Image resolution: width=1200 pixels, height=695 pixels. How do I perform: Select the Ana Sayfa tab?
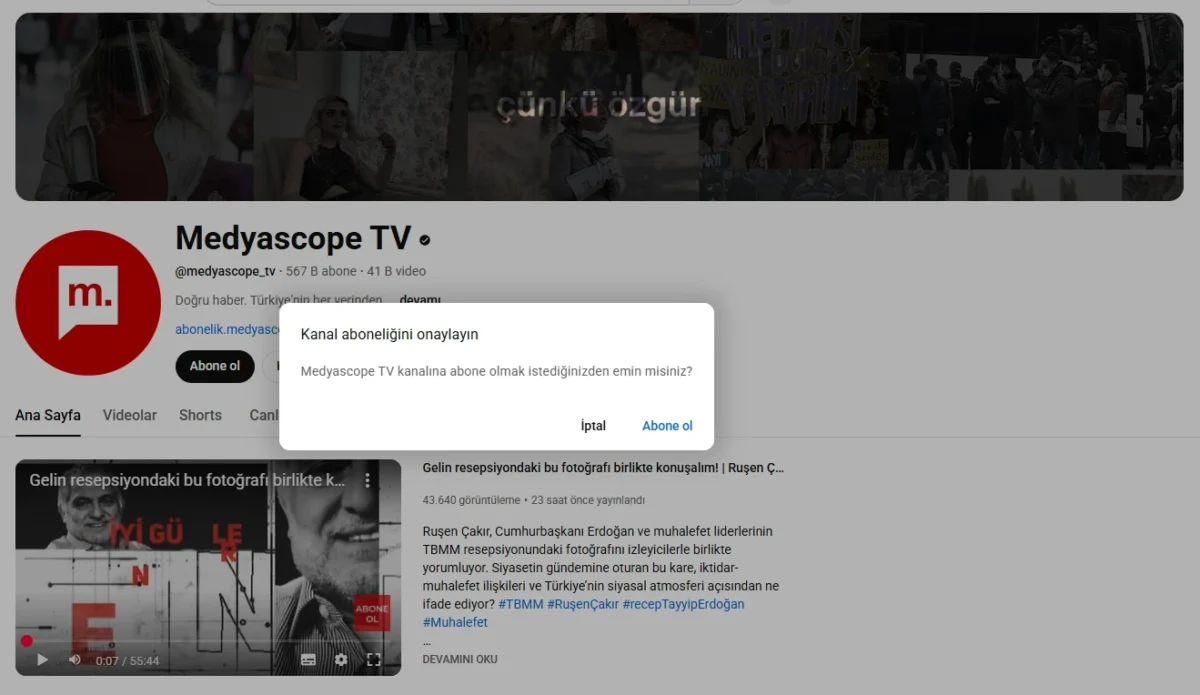tap(48, 415)
